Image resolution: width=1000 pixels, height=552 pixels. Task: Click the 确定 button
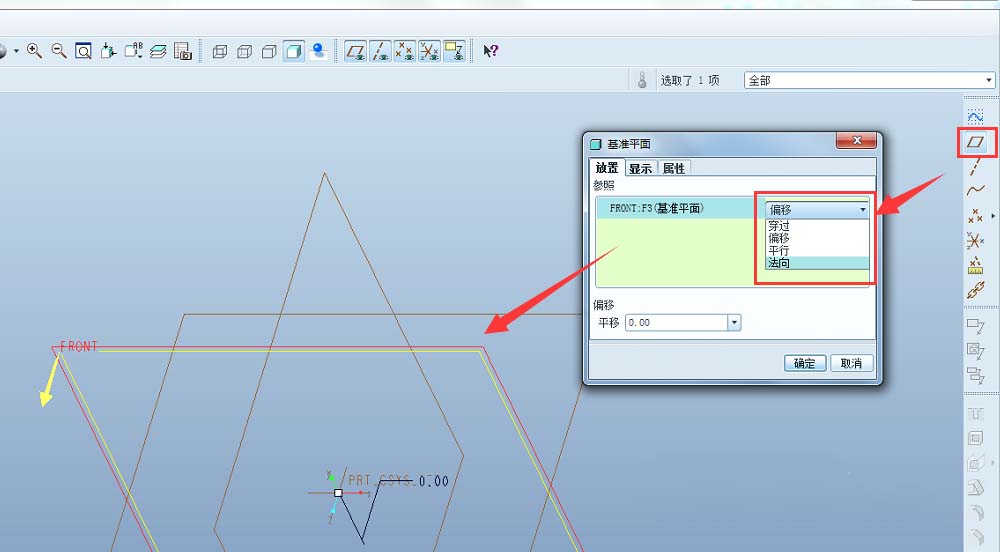[x=805, y=363]
